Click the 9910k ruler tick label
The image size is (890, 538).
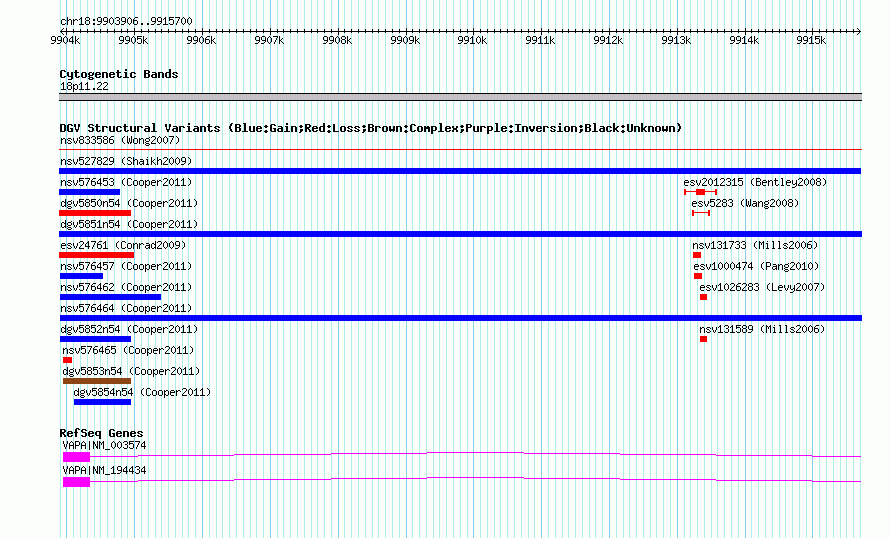[x=472, y=40]
